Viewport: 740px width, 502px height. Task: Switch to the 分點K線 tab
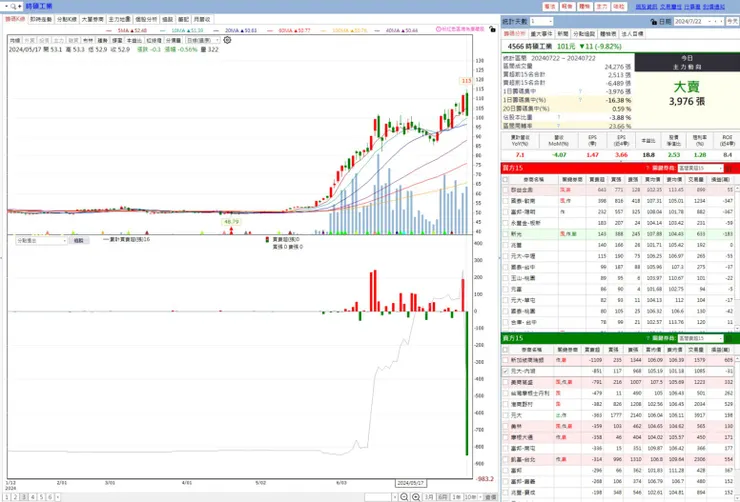[67, 19]
